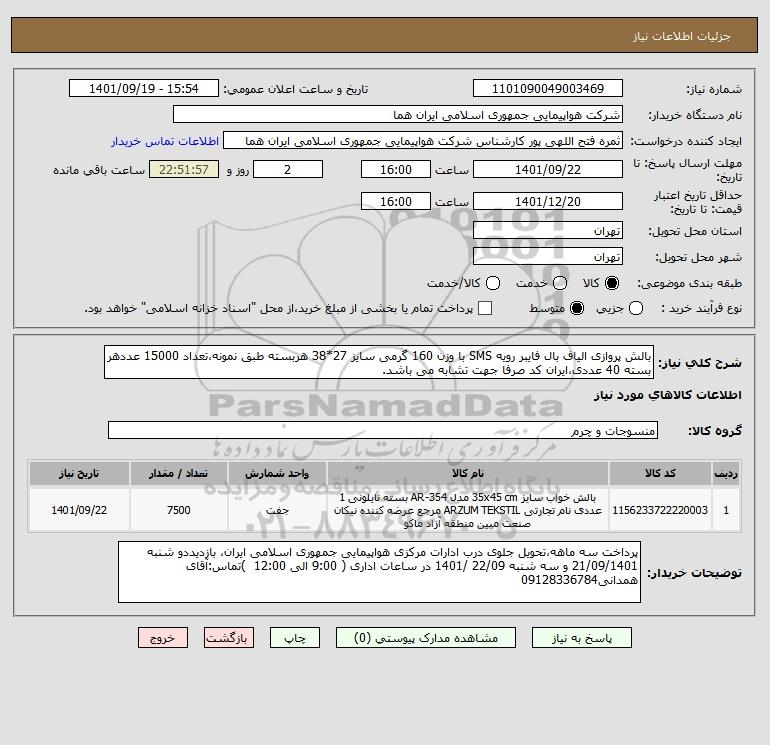Select the کالا radio button
The width and height of the screenshot is (770, 745).
point(612,283)
